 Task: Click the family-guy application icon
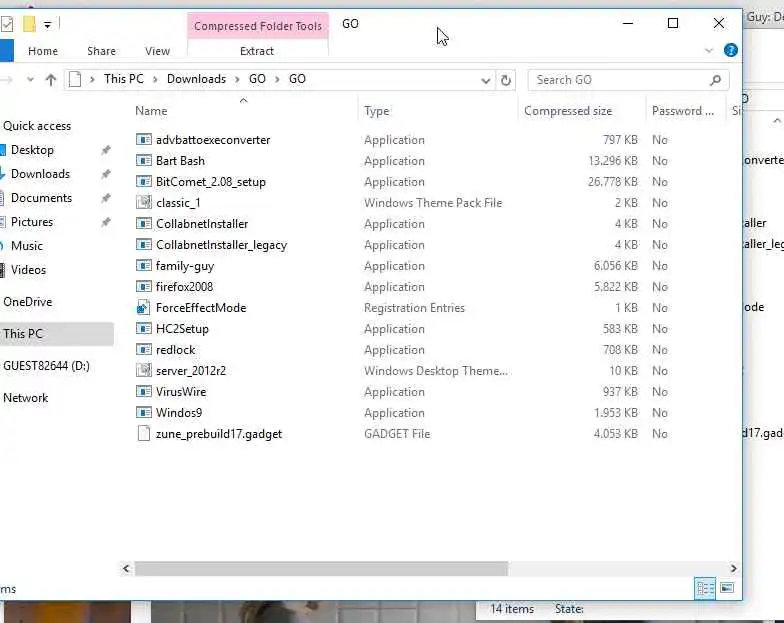[x=144, y=266]
